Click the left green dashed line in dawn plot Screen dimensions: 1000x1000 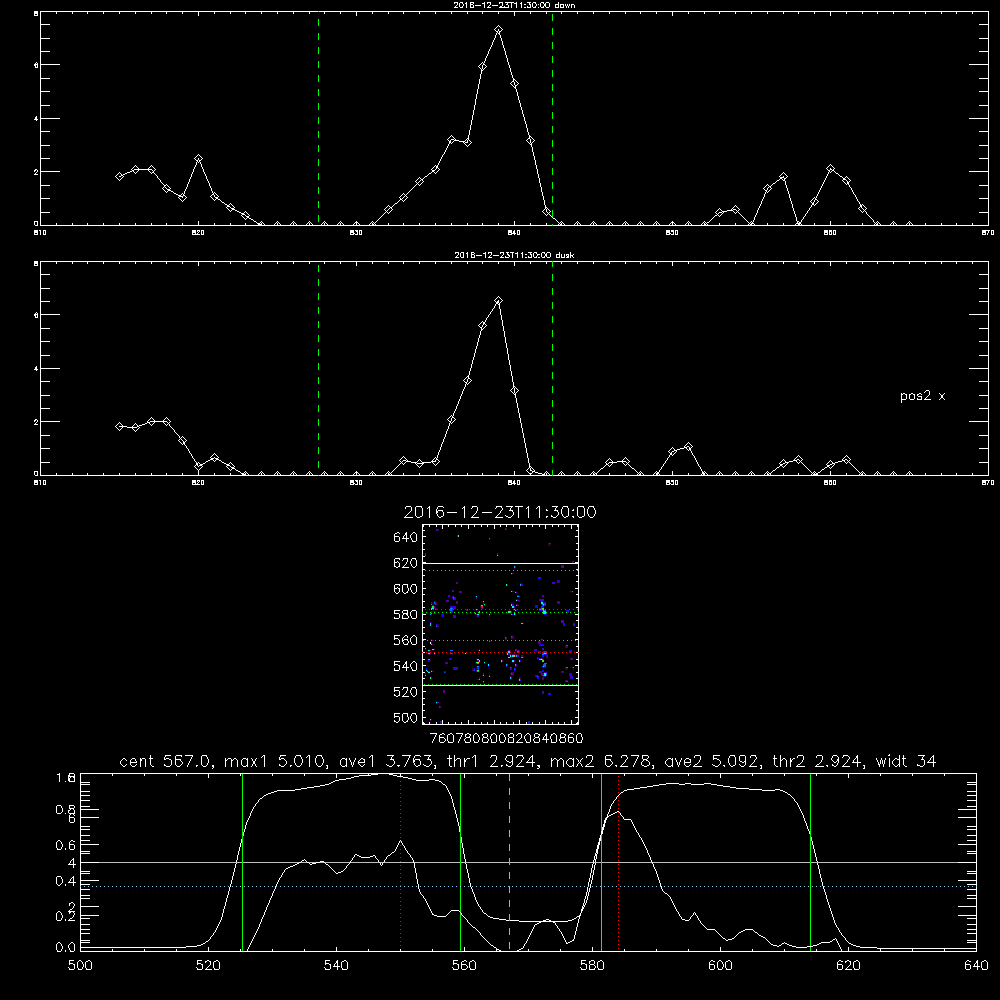[318, 119]
